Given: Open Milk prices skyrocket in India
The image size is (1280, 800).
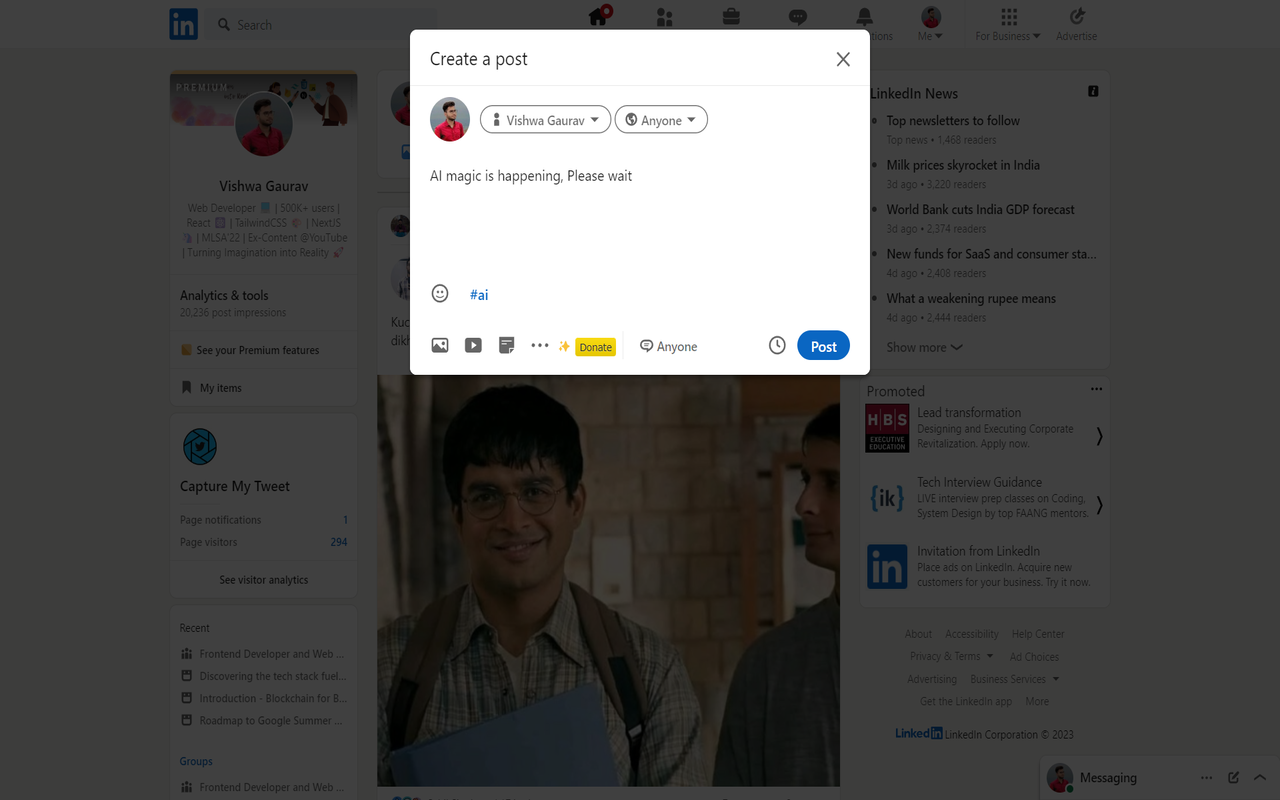Looking at the screenshot, I should pyautogui.click(x=963, y=165).
